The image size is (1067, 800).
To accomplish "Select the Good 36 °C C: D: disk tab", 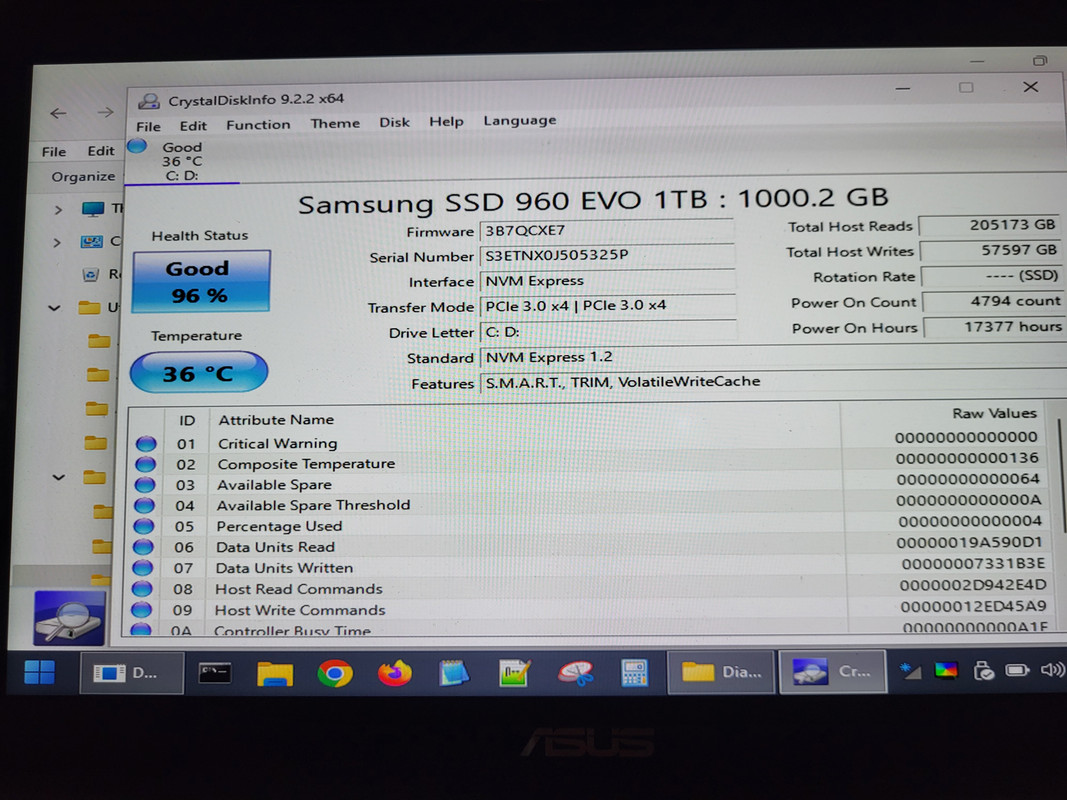I will [182, 161].
